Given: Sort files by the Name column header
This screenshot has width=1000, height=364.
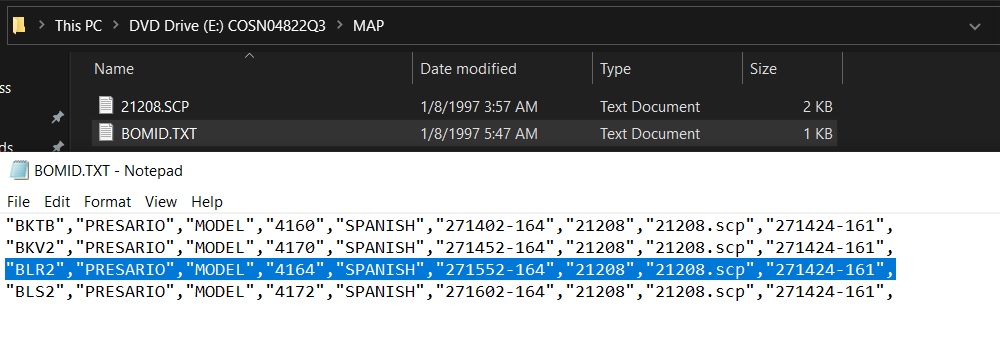Looking at the screenshot, I should point(114,69).
